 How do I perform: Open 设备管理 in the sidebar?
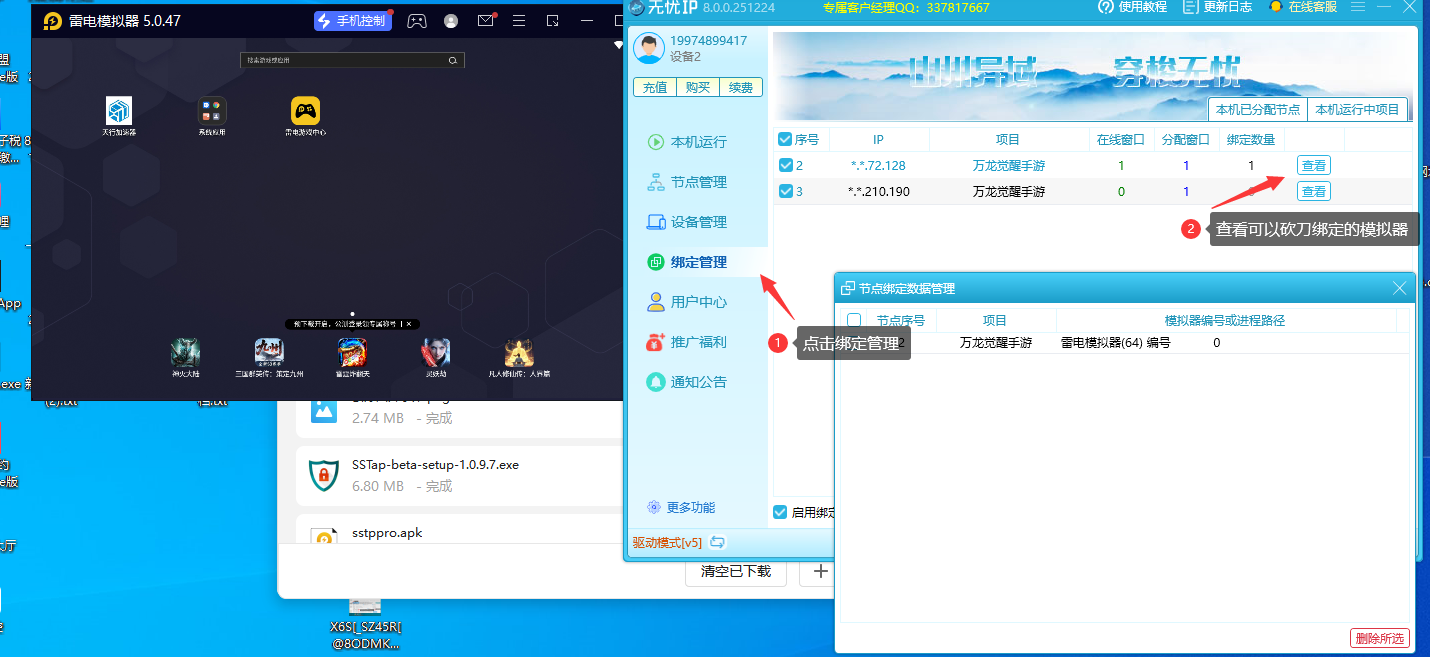pos(687,222)
